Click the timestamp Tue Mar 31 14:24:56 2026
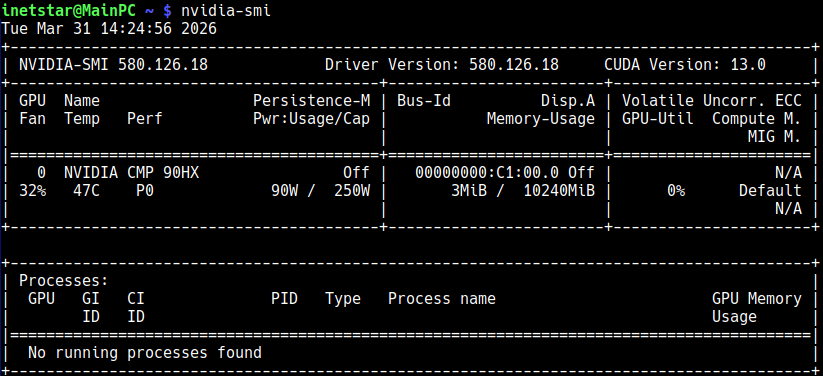823x376 pixels. click(x=109, y=28)
